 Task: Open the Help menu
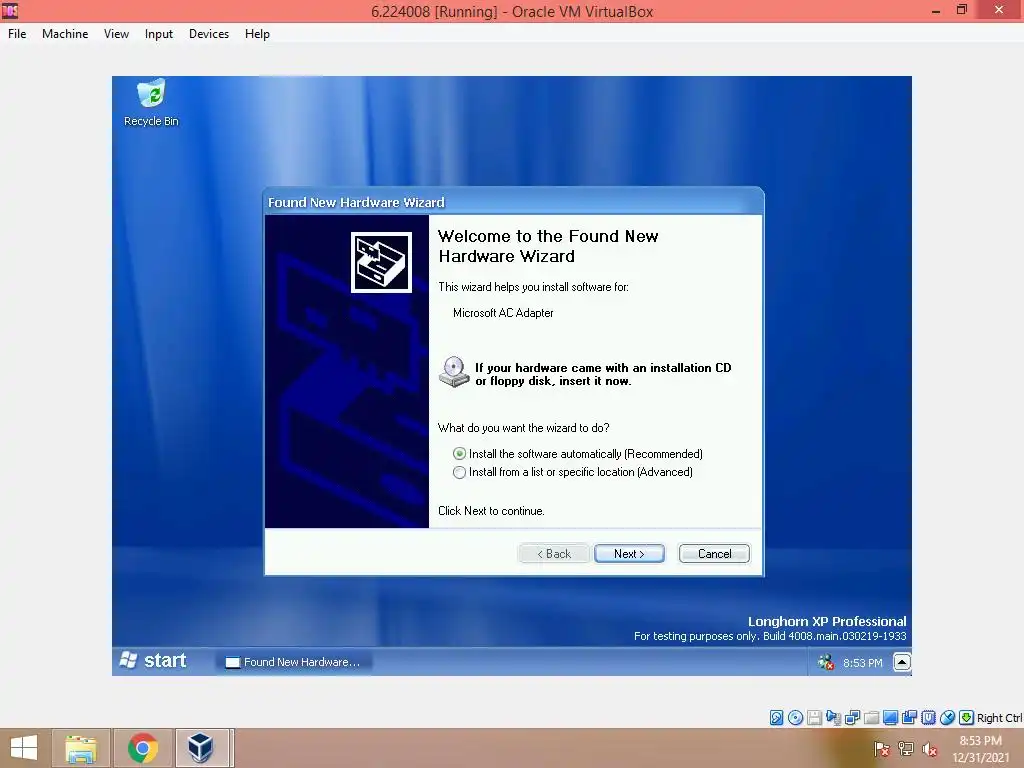point(257,34)
